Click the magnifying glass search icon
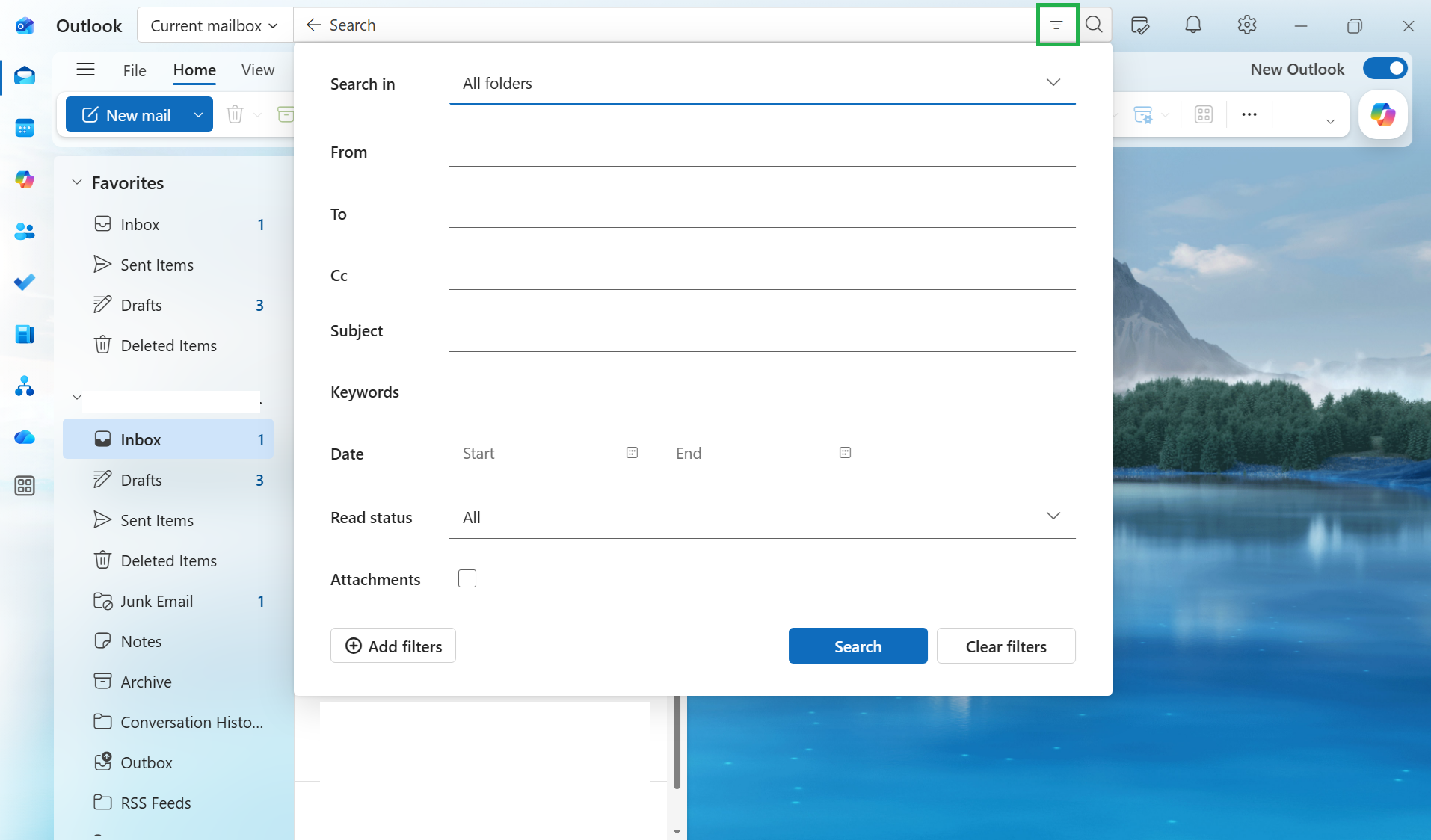The image size is (1431, 840). [x=1095, y=25]
